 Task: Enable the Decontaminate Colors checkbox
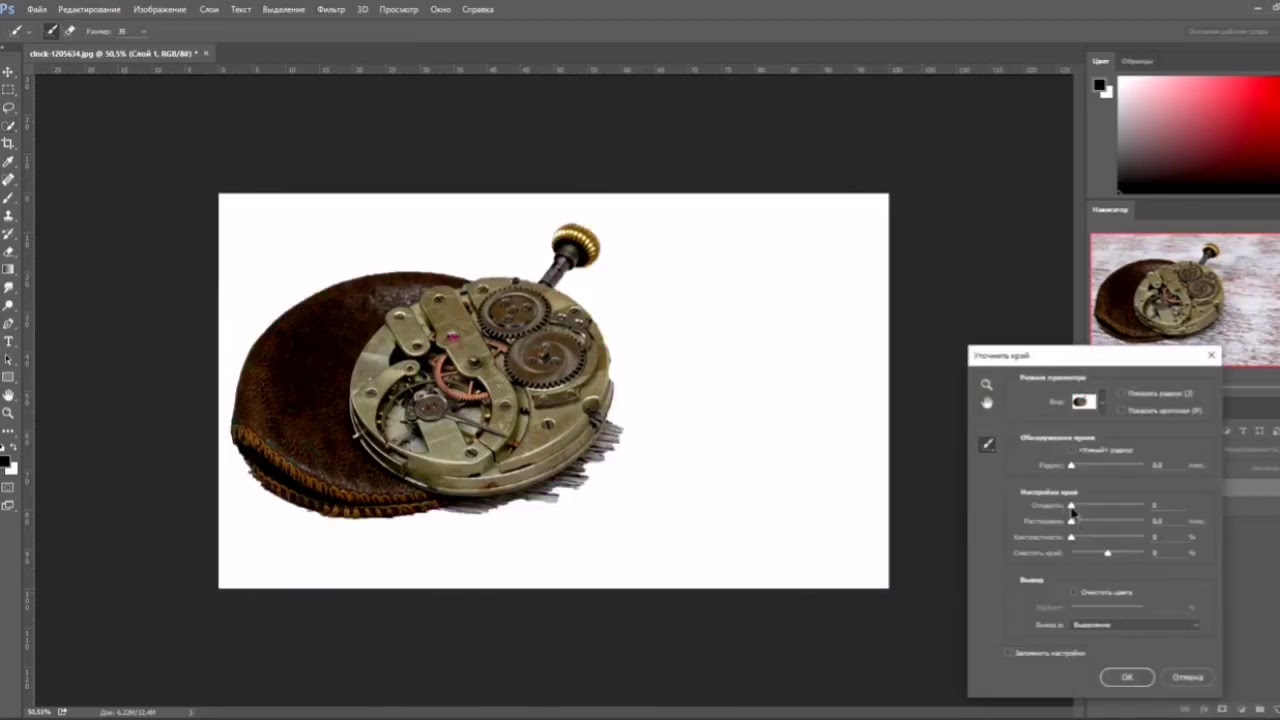coord(1075,592)
